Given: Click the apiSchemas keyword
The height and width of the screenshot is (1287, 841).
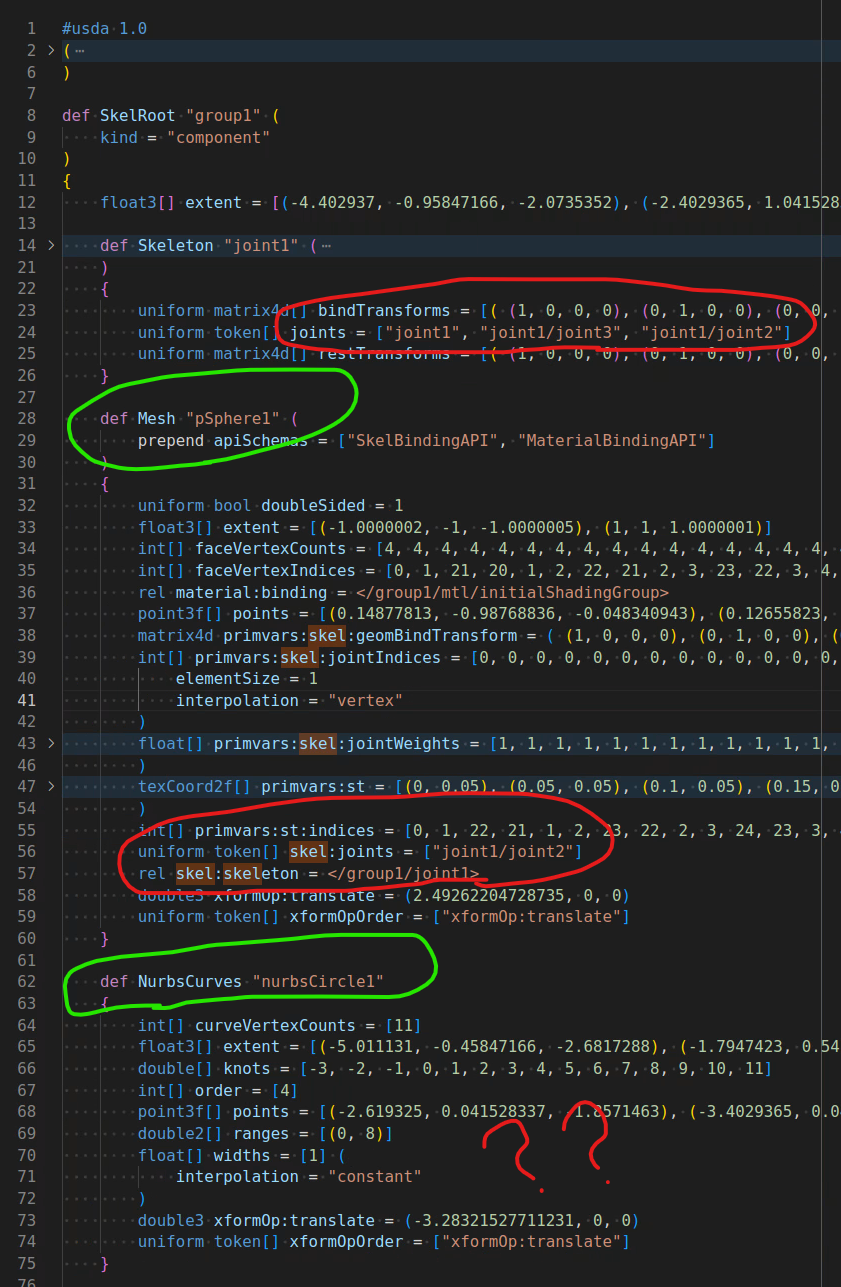Looking at the screenshot, I should [261, 440].
